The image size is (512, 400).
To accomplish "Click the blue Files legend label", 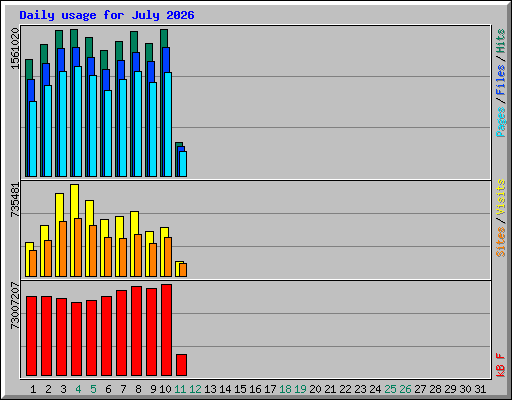I will pos(500,79).
